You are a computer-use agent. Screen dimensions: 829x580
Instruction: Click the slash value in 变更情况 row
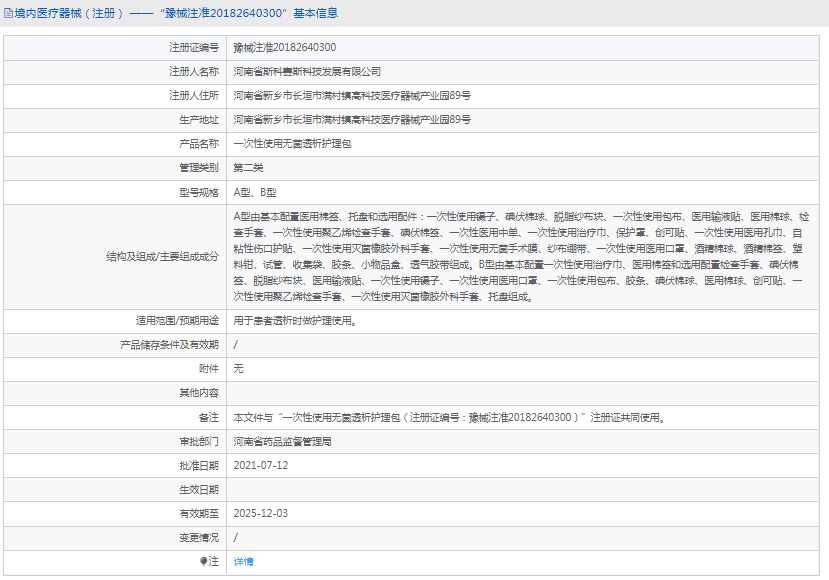236,537
